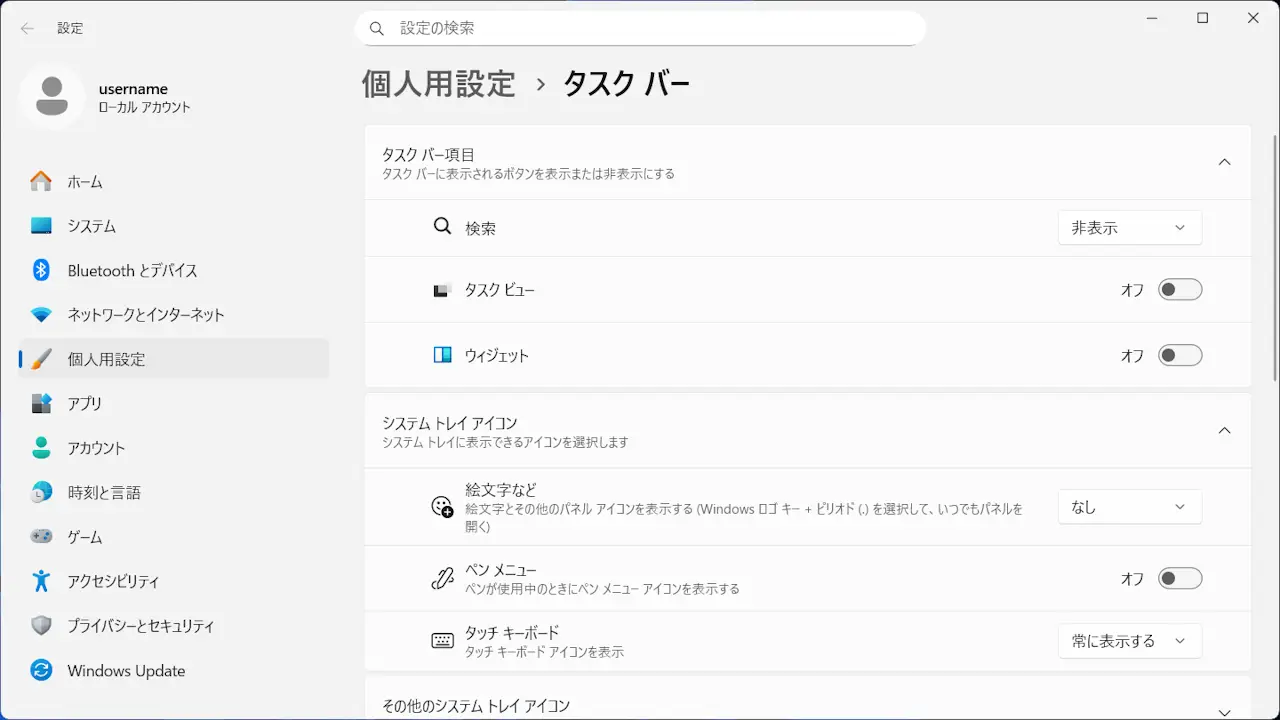Click the ホーム house icon in sidebar
This screenshot has height=720, width=1280.
(41, 182)
